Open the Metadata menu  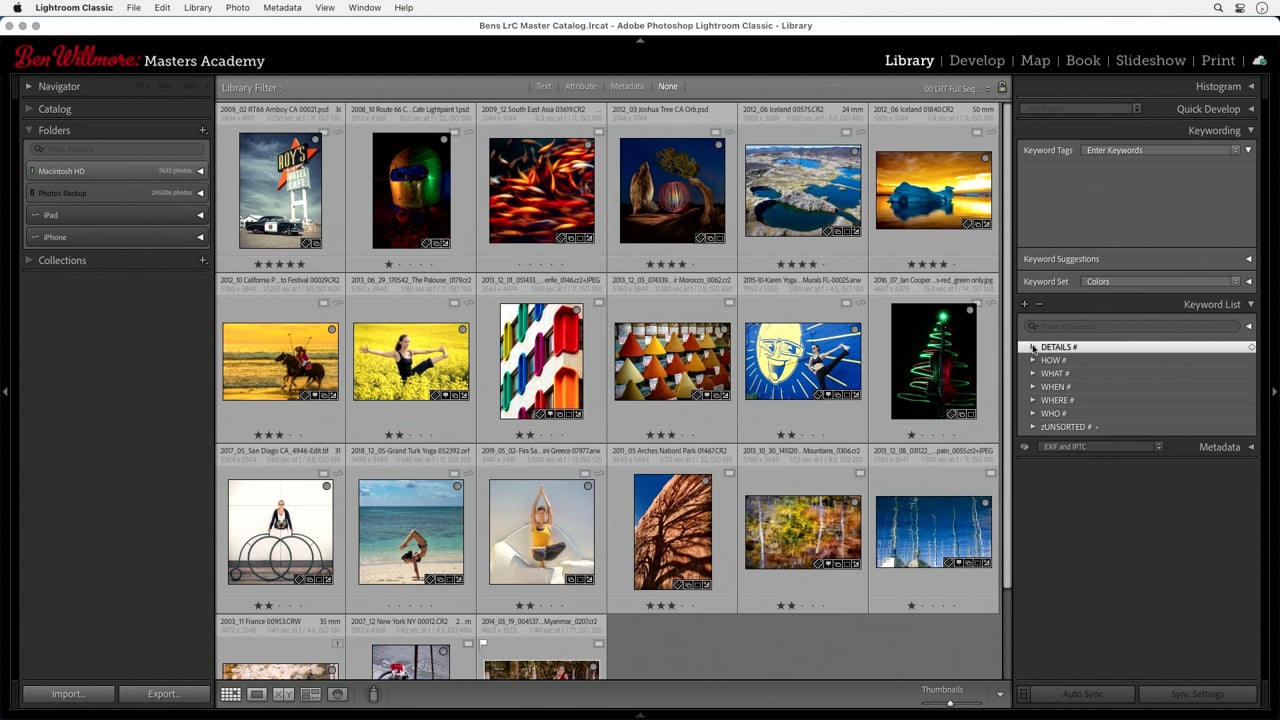pos(282,8)
